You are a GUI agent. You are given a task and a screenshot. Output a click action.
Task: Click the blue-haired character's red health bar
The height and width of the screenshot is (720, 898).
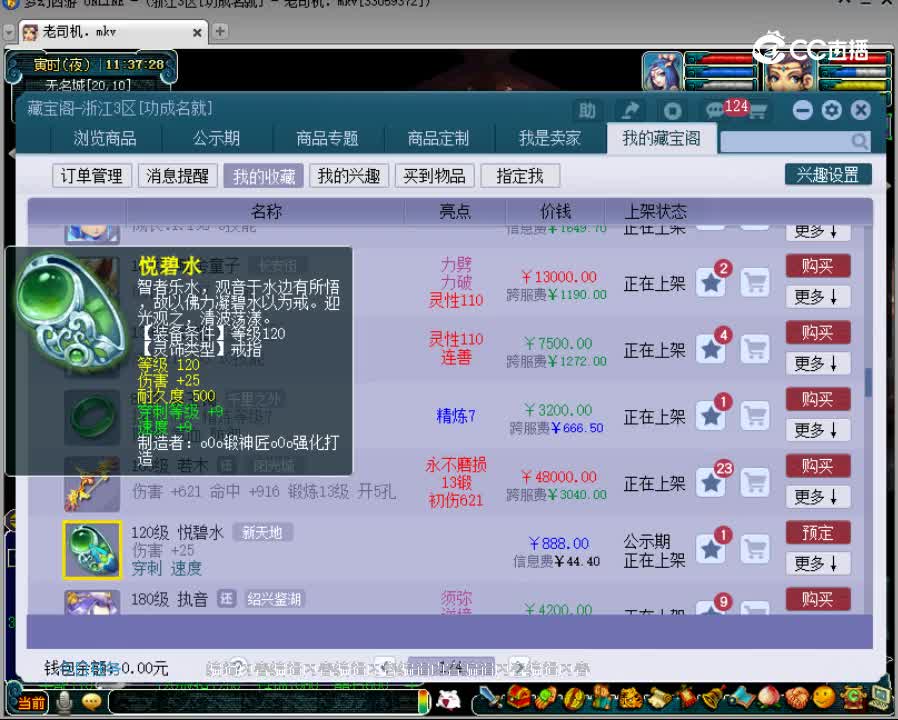point(720,58)
